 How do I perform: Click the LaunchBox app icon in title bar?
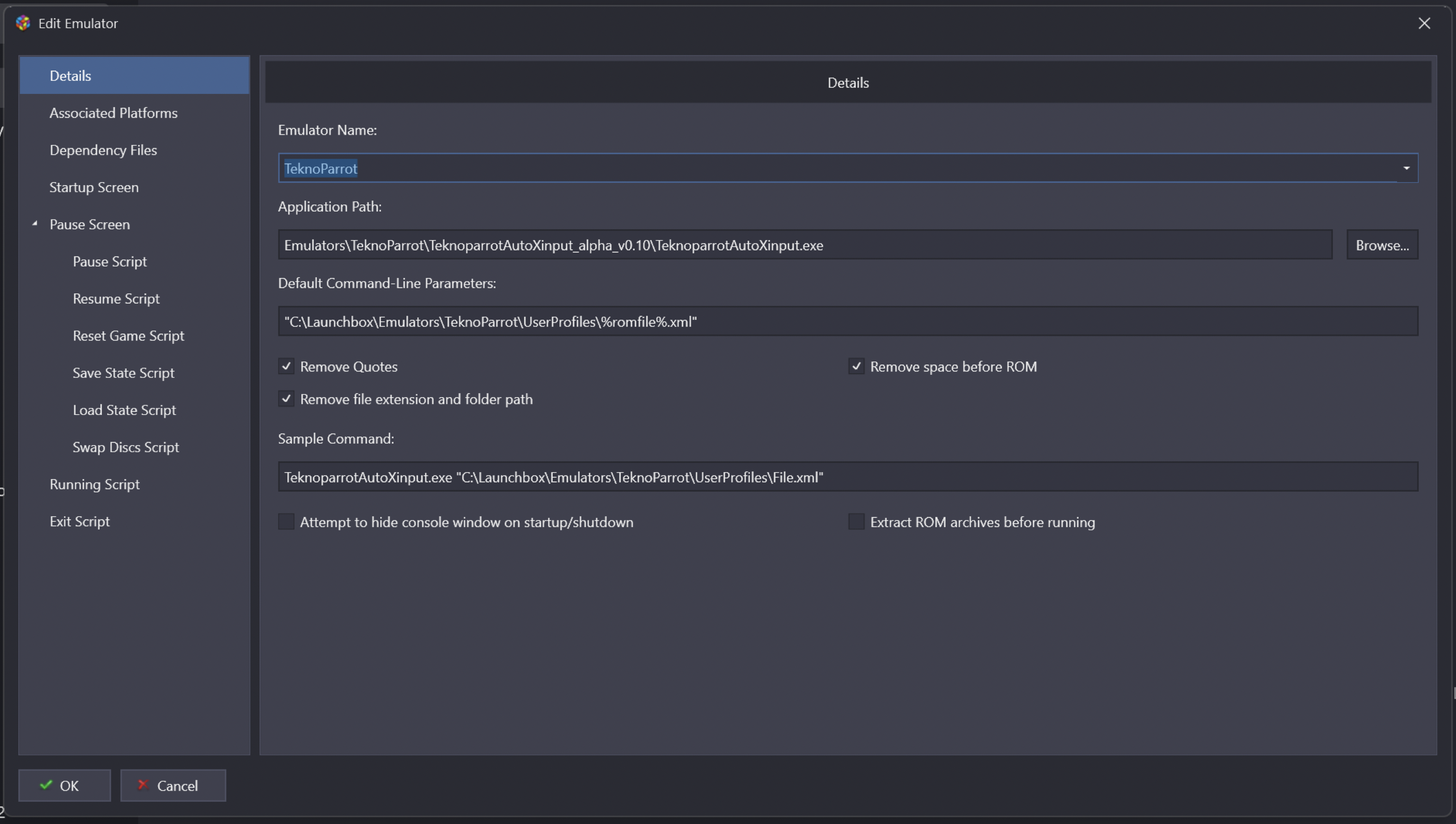coord(23,23)
